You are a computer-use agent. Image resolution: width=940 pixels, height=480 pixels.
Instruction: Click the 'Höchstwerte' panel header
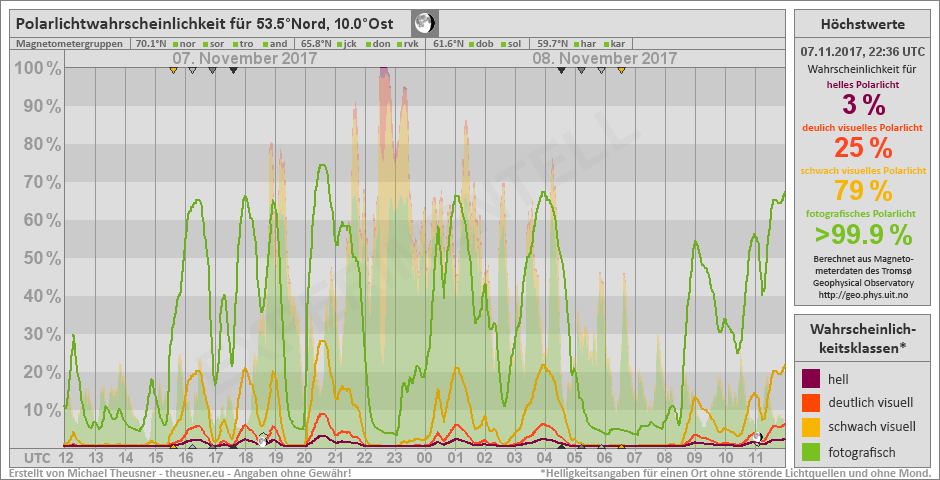862,24
